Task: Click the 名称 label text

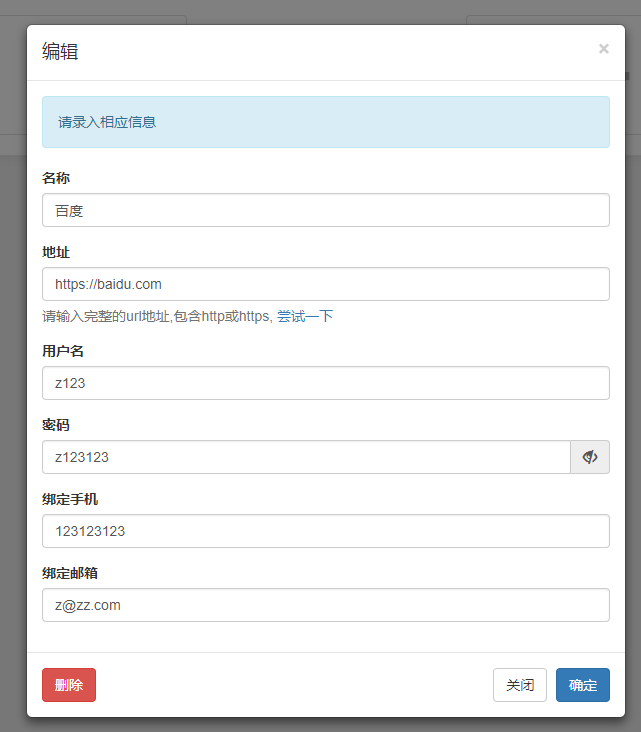Action: pos(56,178)
